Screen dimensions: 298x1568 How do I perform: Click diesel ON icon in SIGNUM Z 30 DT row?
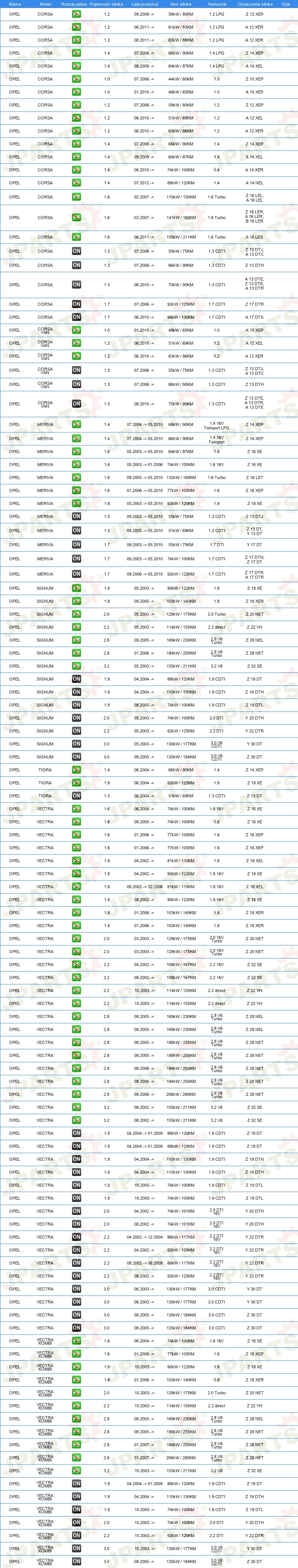[x=76, y=757]
